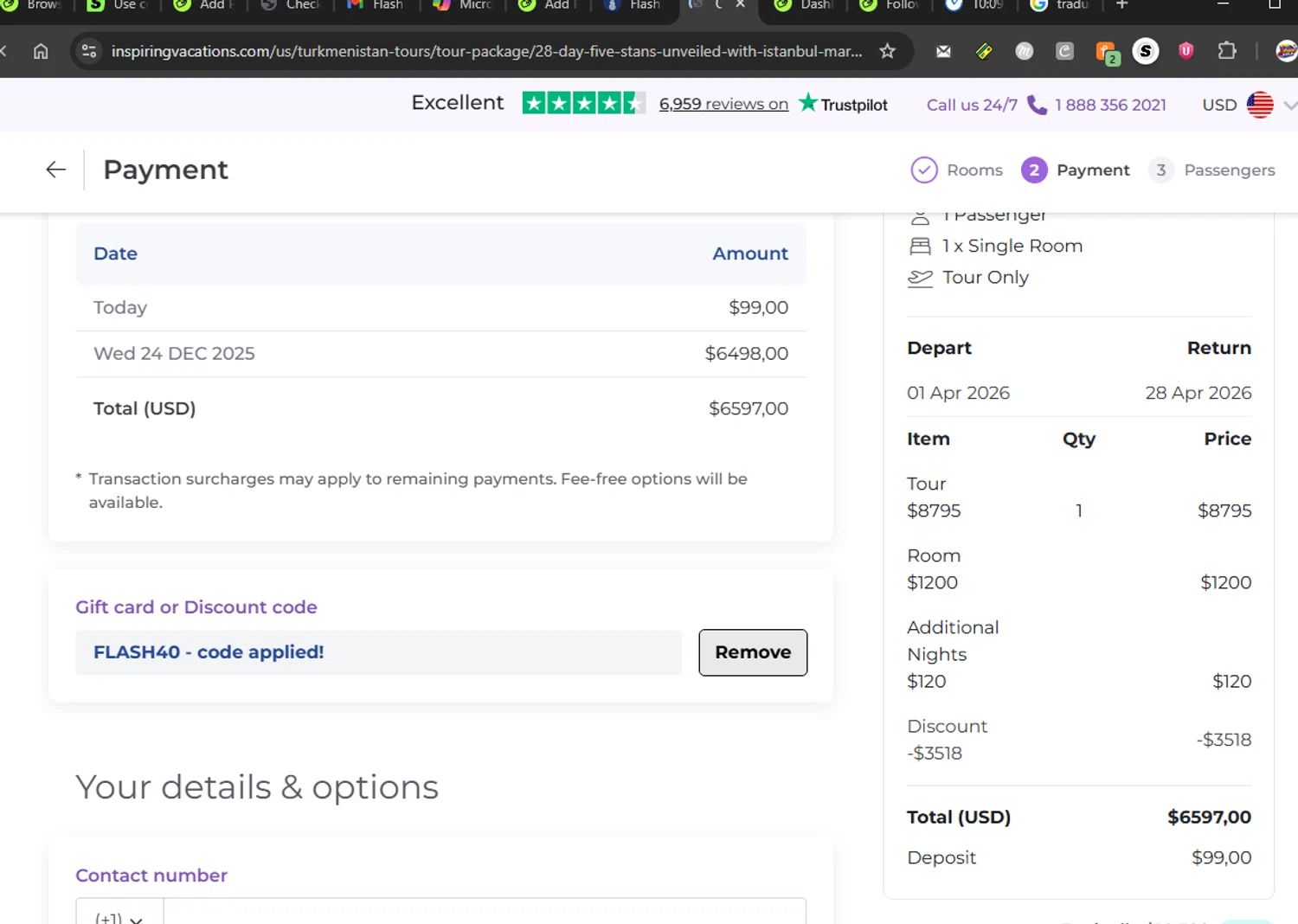This screenshot has height=924, width=1298.
Task: Focus the contact number input field
Action: [x=485, y=912]
